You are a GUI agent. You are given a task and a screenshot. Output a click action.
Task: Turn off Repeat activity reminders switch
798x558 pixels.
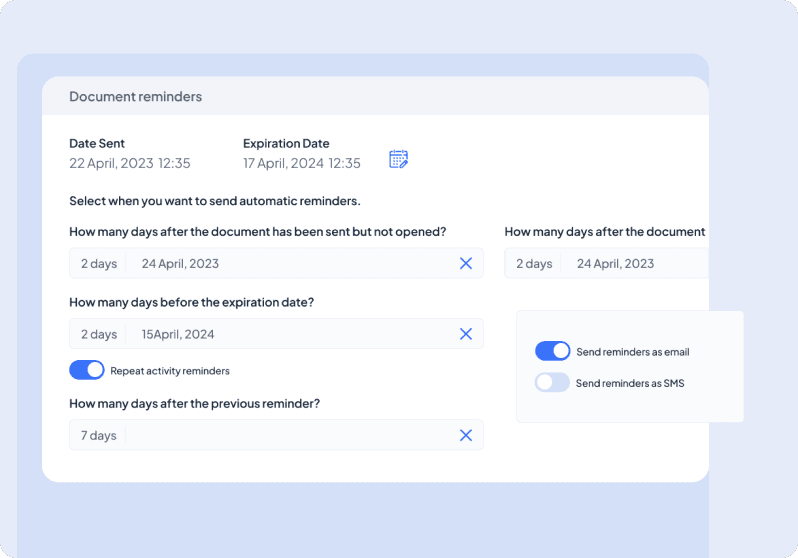click(x=87, y=370)
